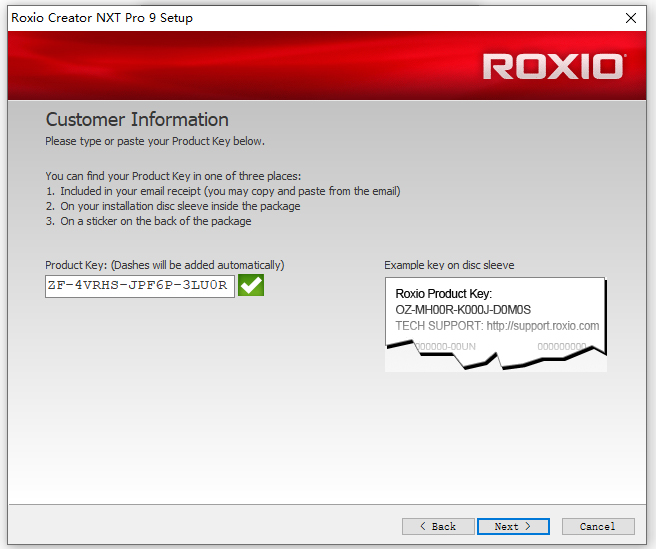Click the Roxio logo in the banner
The height and width of the screenshot is (549, 656).
click(x=554, y=67)
